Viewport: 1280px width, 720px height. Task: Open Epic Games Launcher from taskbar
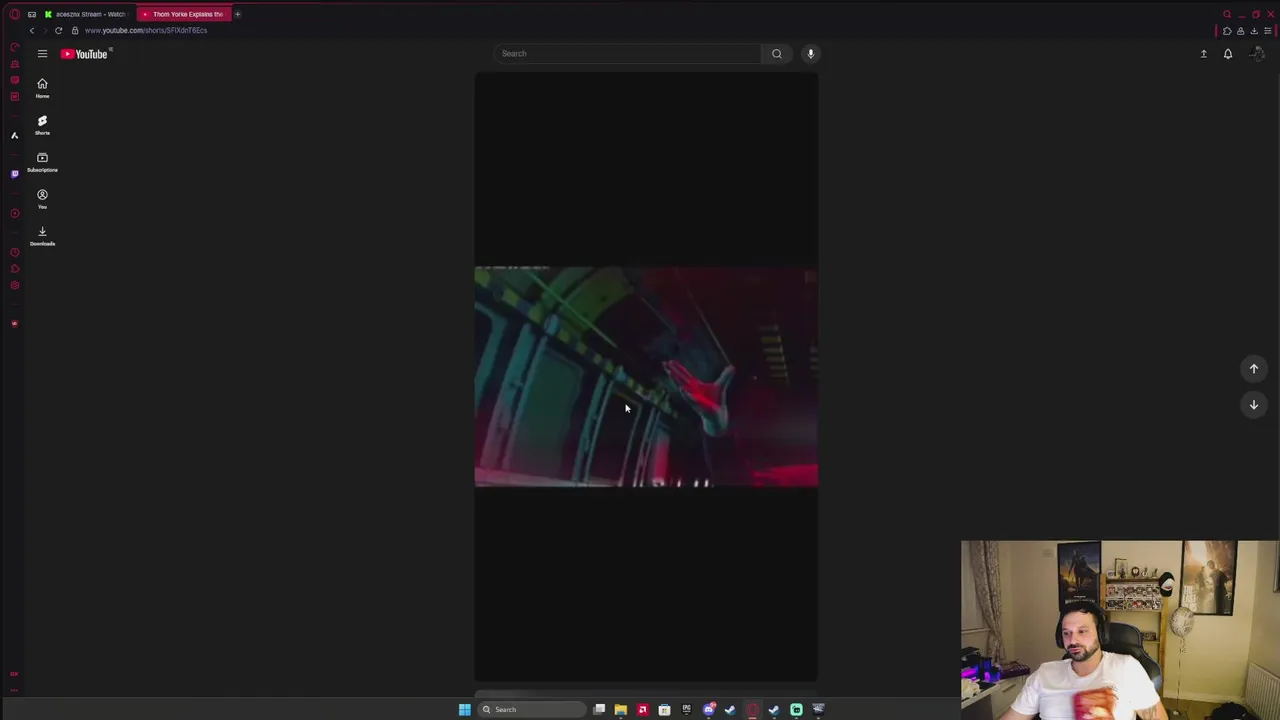point(687,710)
